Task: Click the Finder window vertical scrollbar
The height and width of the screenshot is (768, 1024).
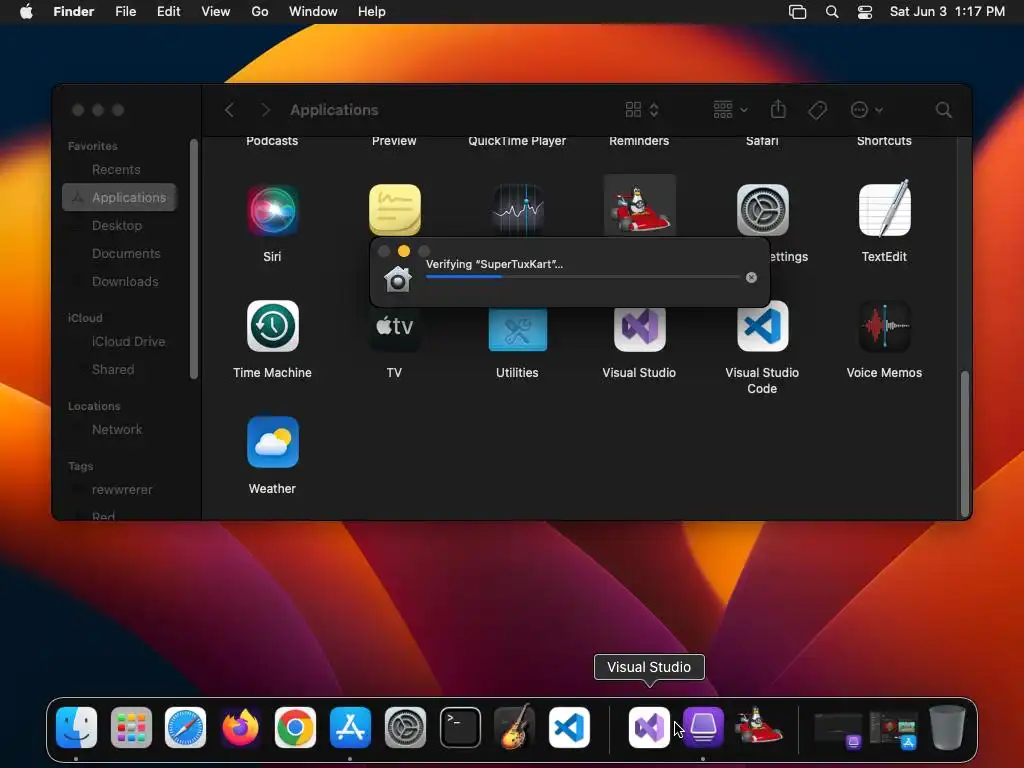Action: click(965, 444)
